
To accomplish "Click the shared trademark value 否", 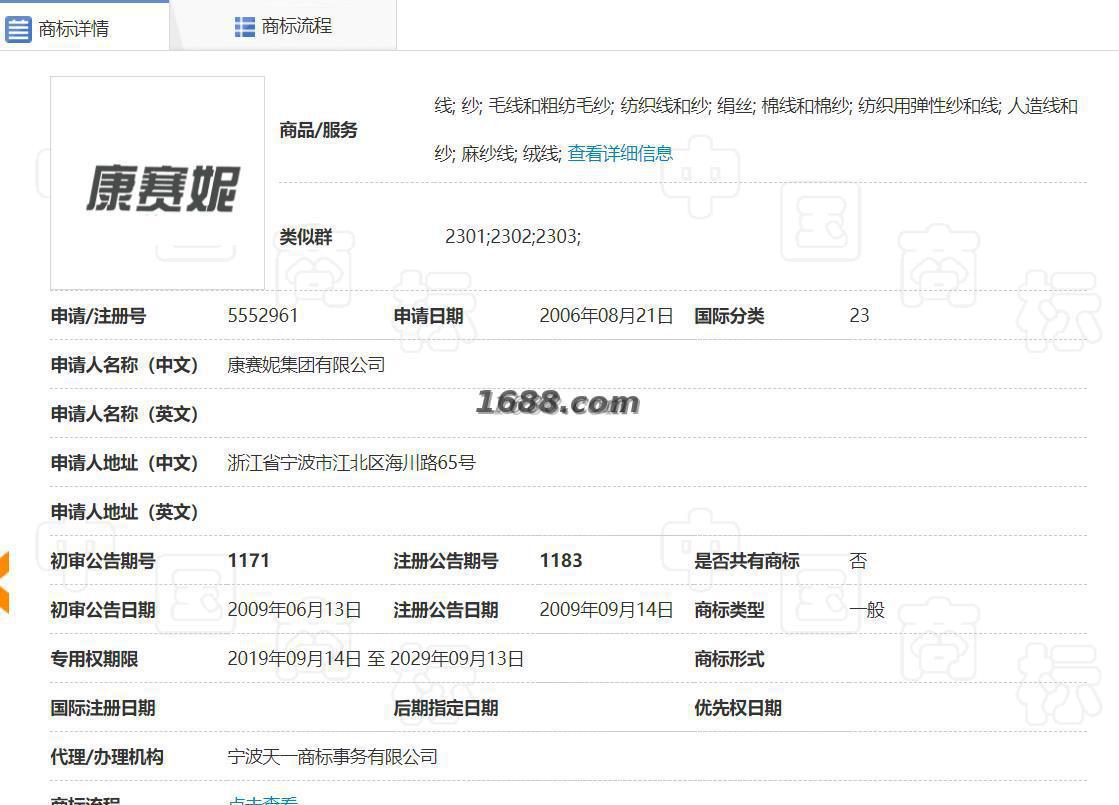I will coord(859,561).
